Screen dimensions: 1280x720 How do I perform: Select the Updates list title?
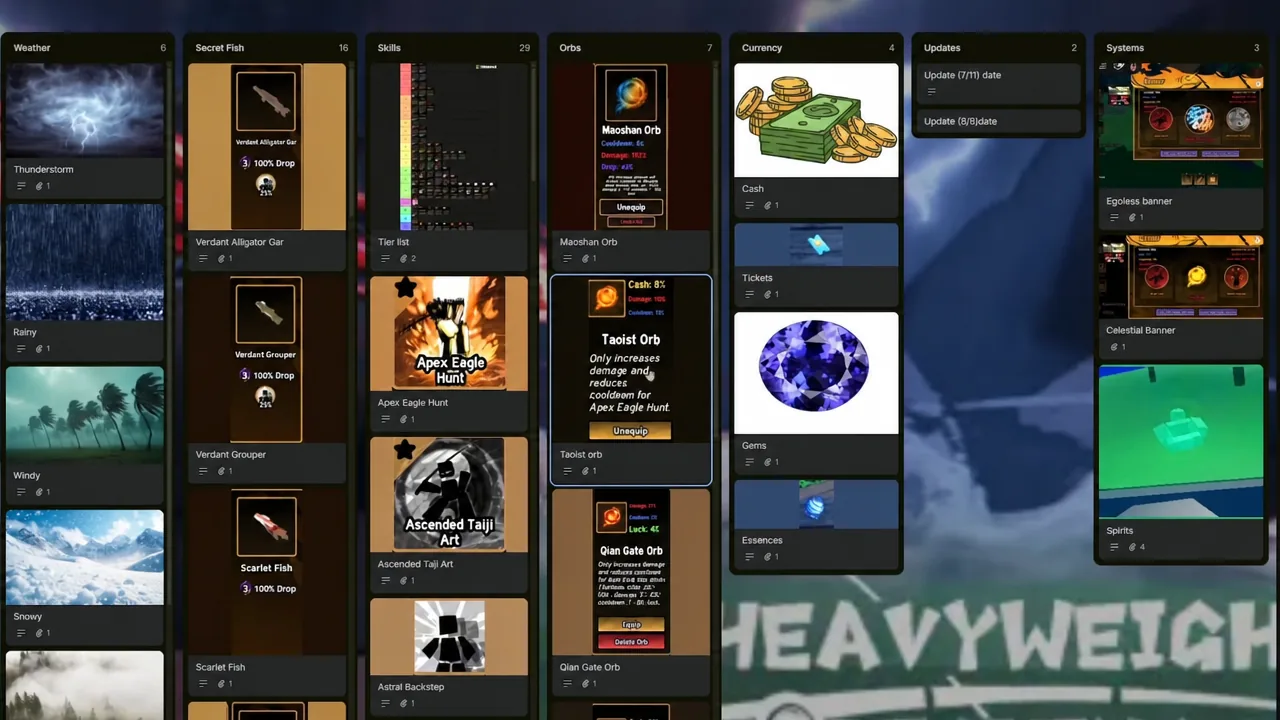tap(942, 48)
